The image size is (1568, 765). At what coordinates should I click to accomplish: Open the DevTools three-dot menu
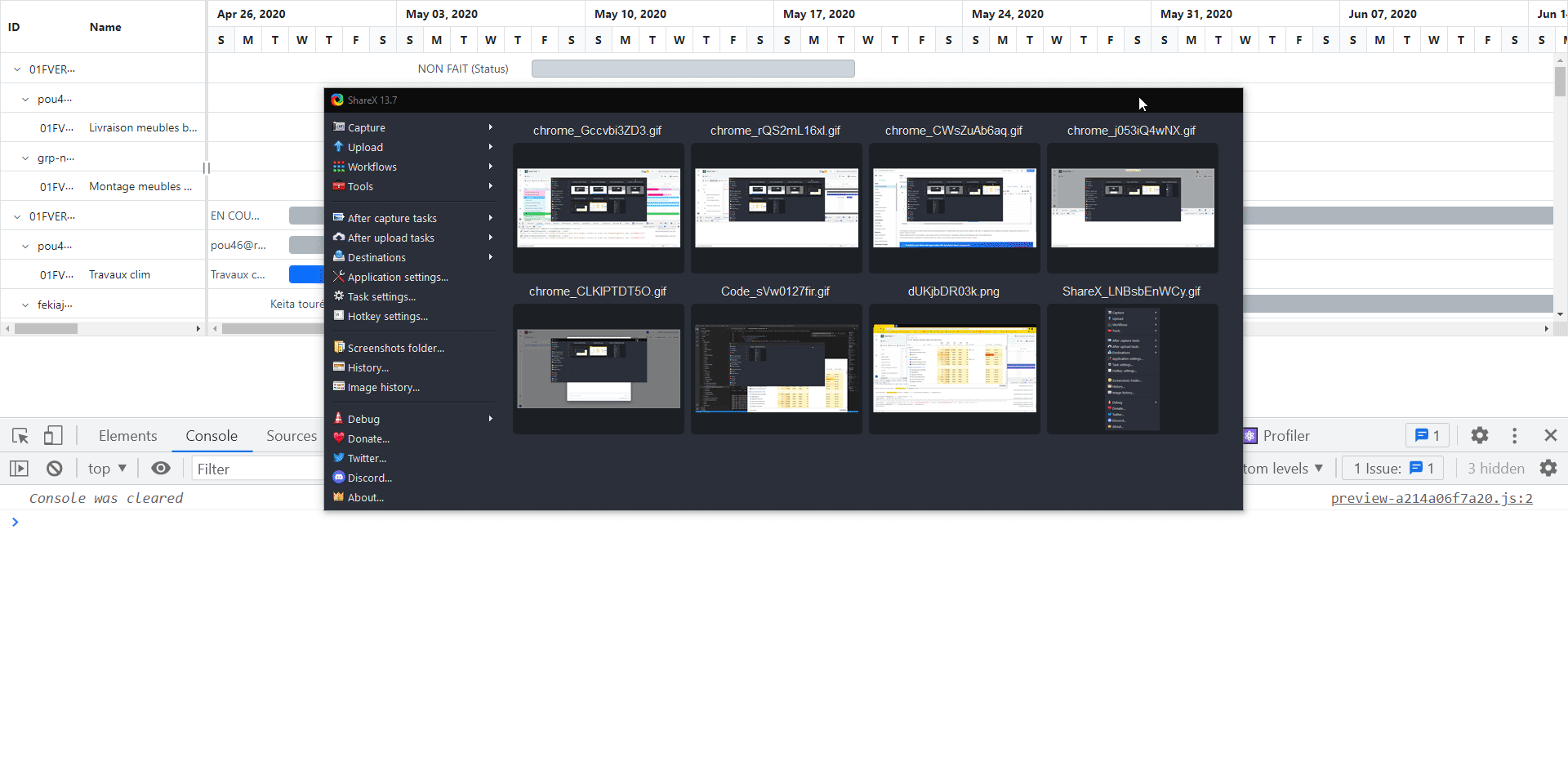pyautogui.click(x=1514, y=436)
